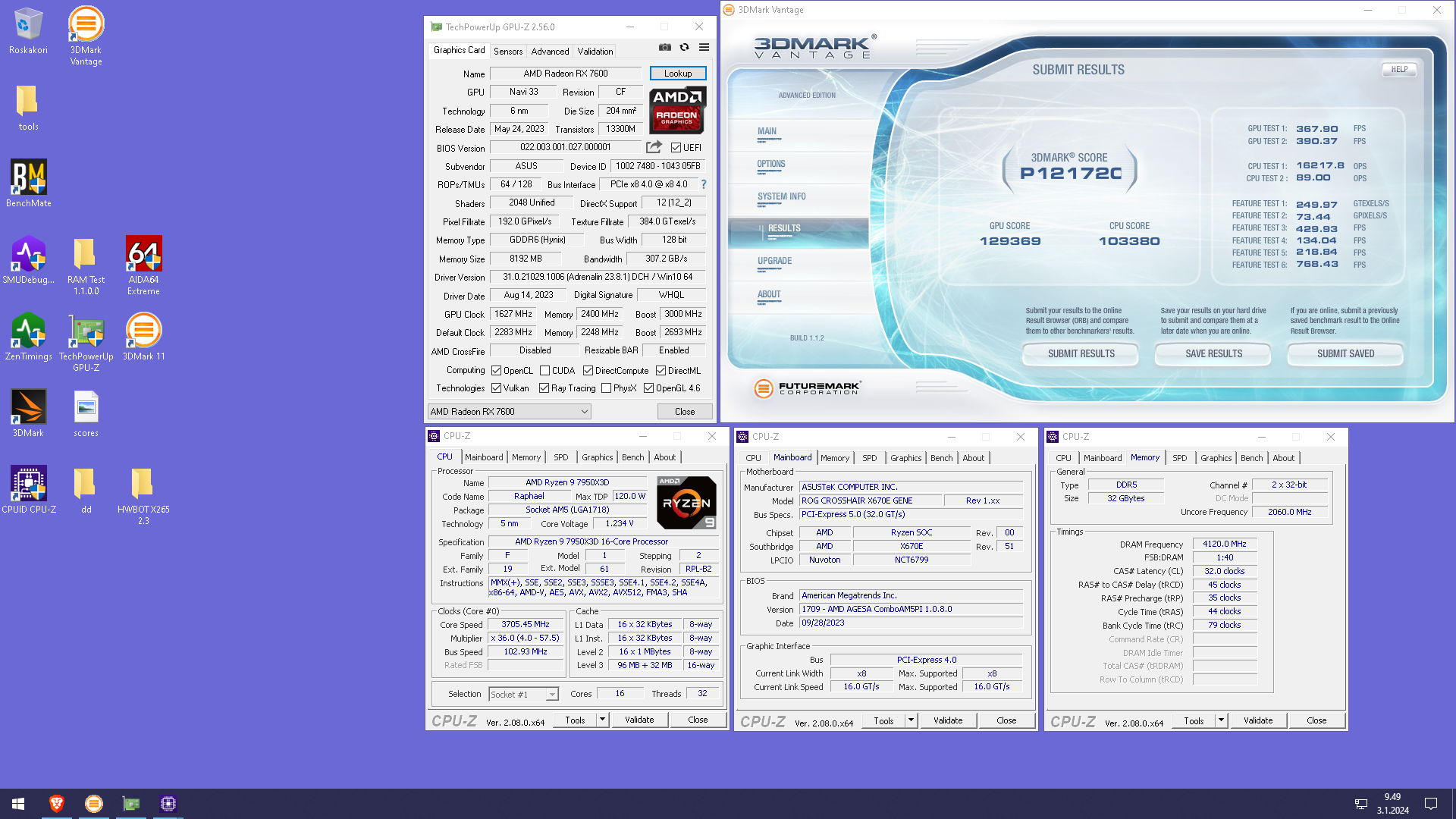Screen dimensions: 1456x819
Task: Expand Tools dropdown arrow in Mainboard CPU-Z window
Action: tap(912, 720)
